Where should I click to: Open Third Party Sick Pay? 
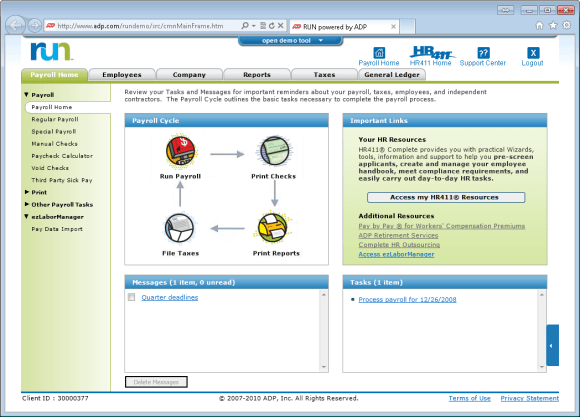tap(62, 180)
